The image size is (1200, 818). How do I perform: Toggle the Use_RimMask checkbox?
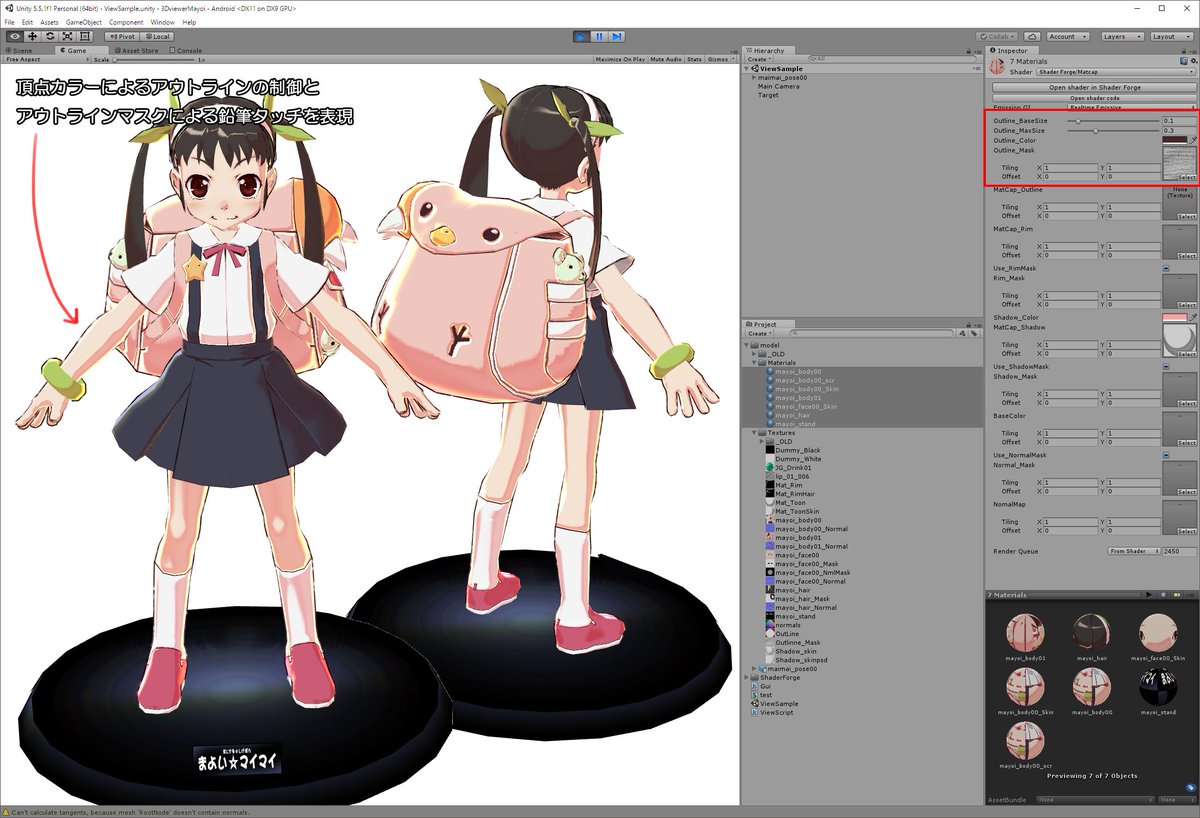pos(1166,269)
